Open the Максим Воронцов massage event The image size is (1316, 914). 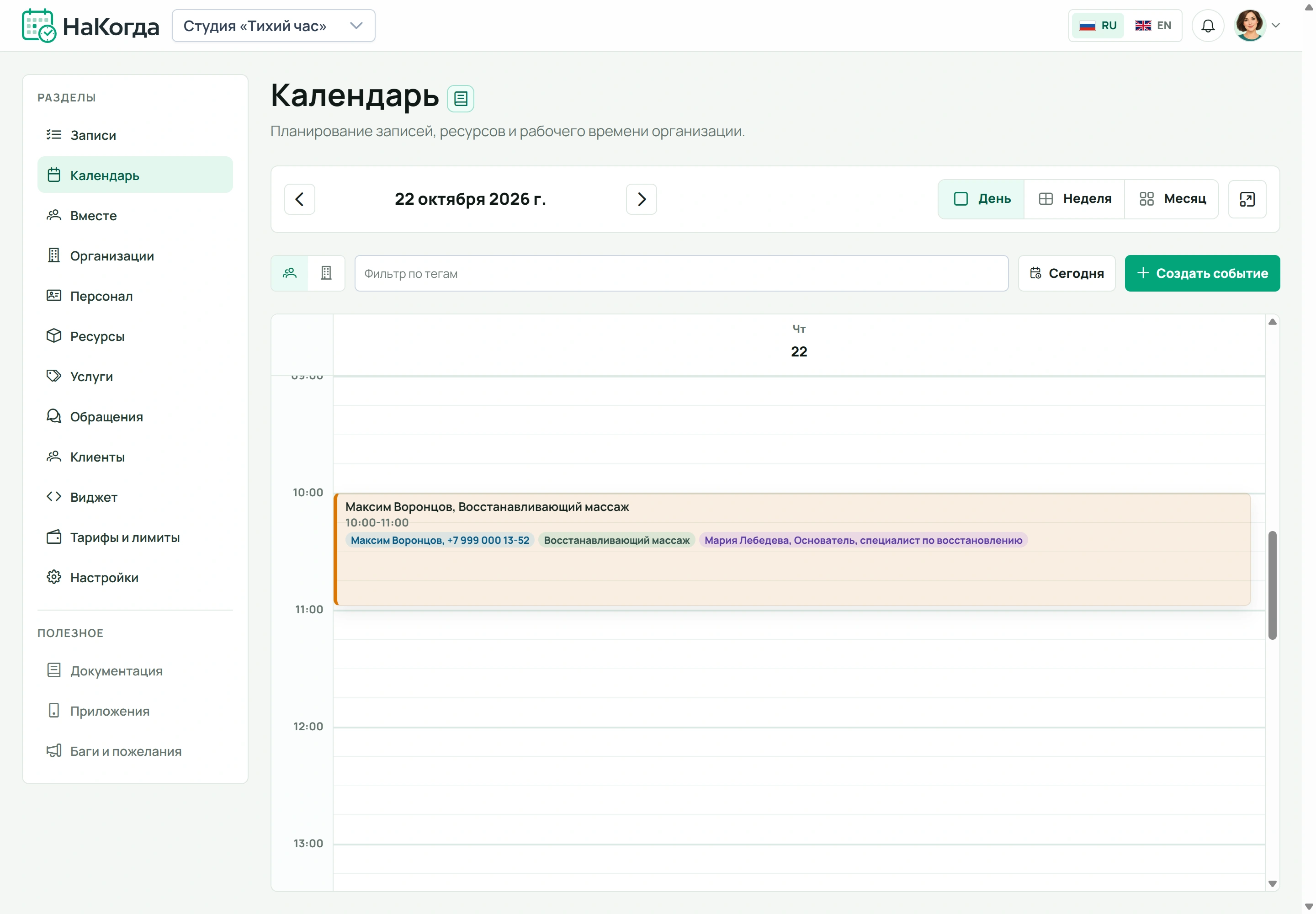793,549
